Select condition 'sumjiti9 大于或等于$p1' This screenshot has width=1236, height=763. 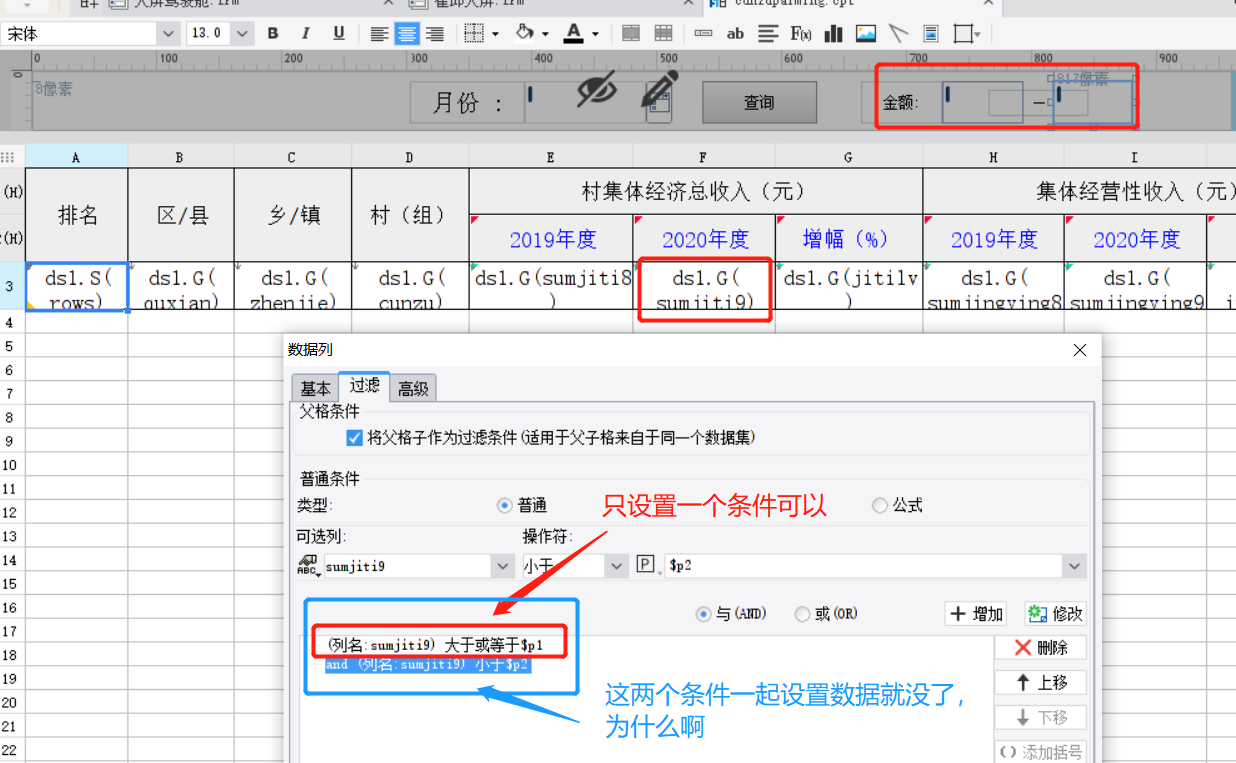tap(435, 646)
